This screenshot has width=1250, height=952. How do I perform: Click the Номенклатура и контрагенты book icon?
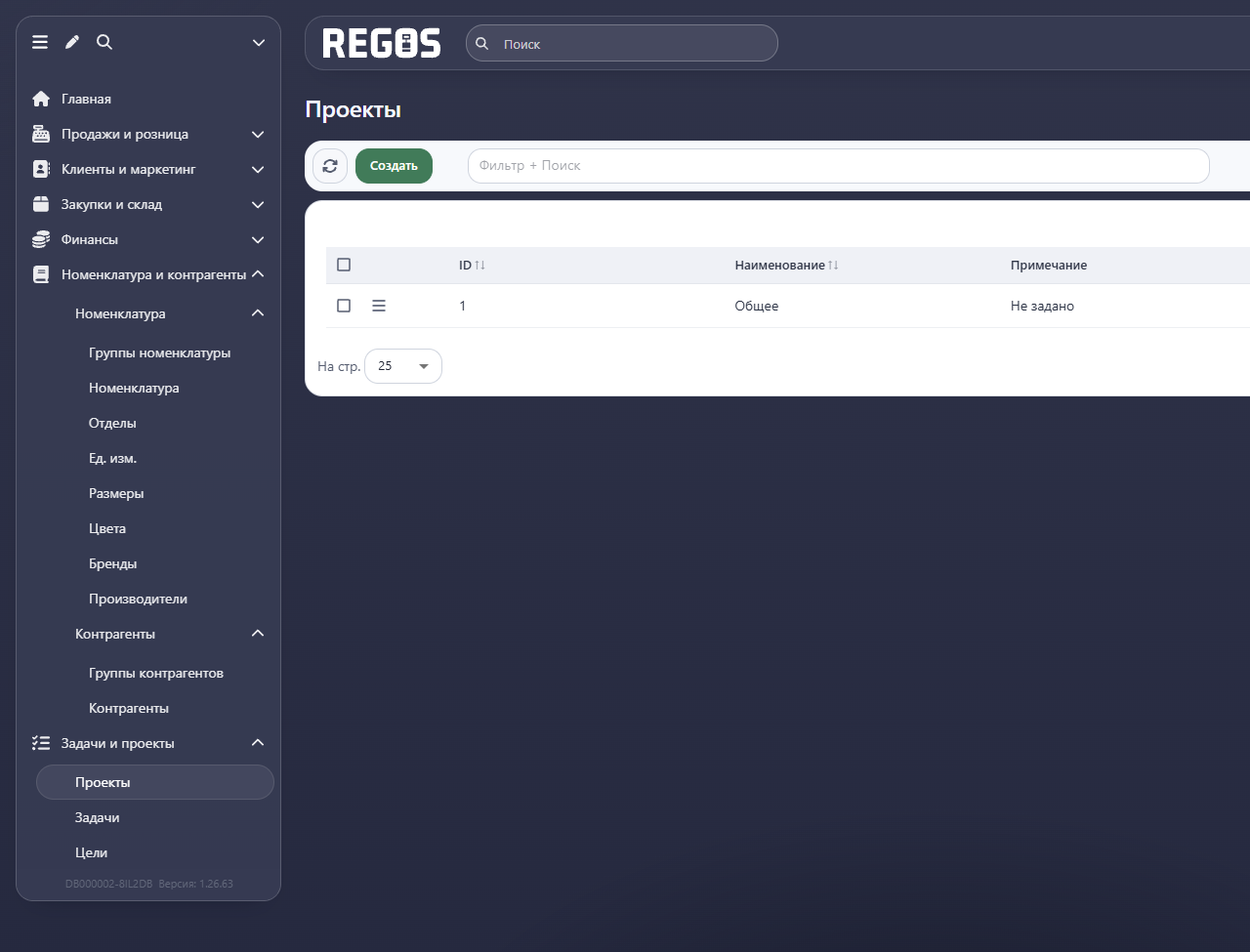tap(41, 274)
